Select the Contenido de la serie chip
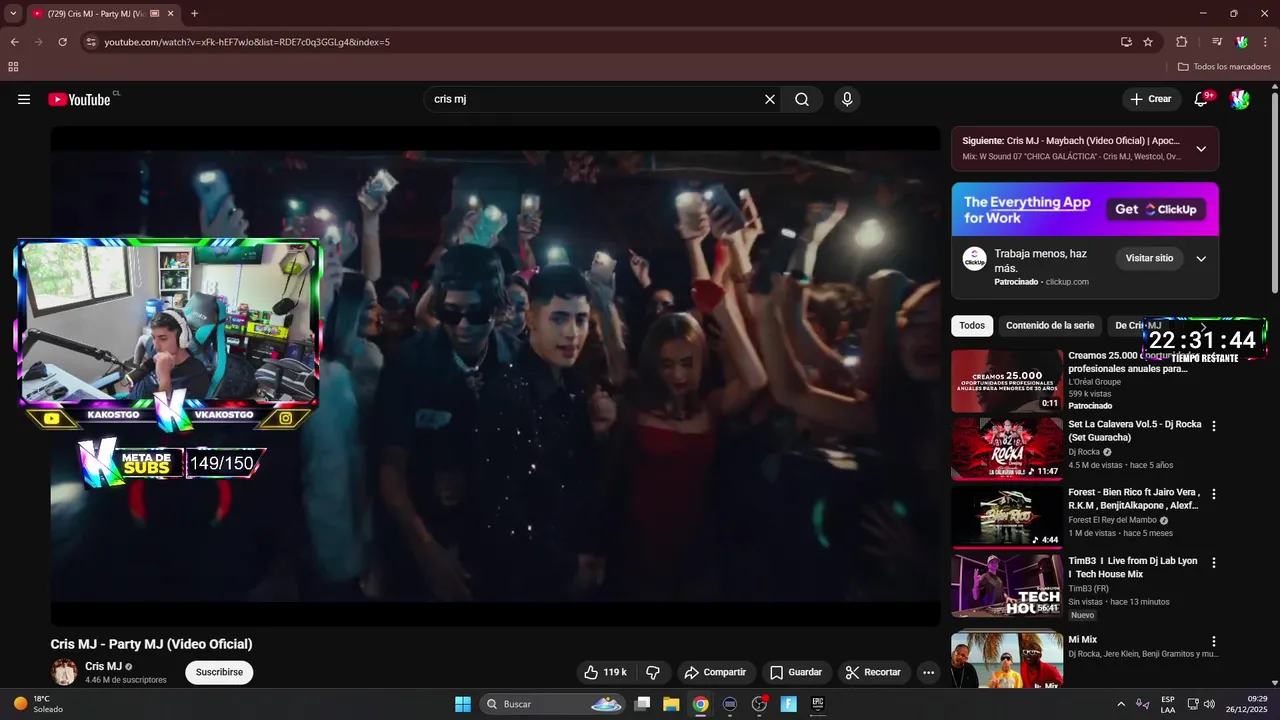 [1050, 325]
